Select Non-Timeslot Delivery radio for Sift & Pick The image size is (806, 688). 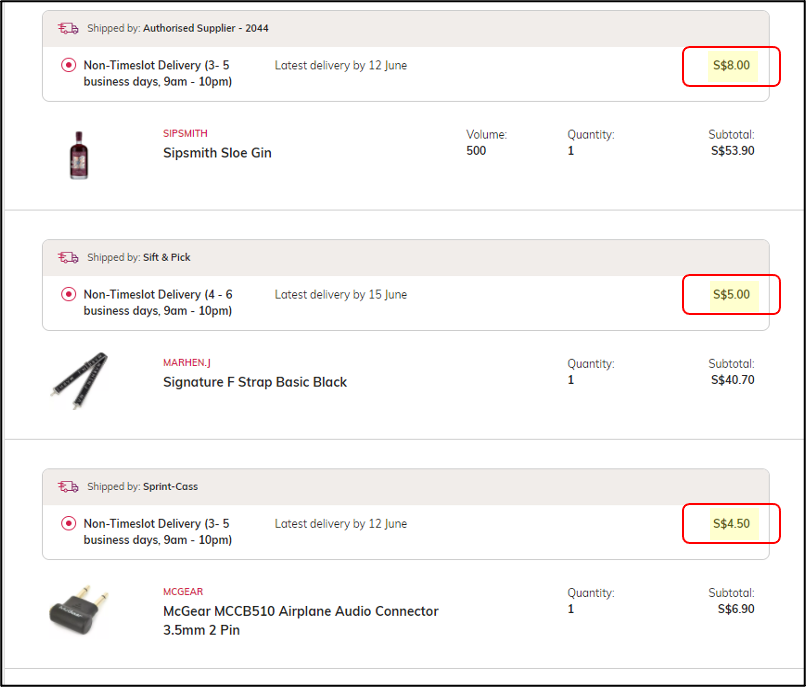coord(68,294)
